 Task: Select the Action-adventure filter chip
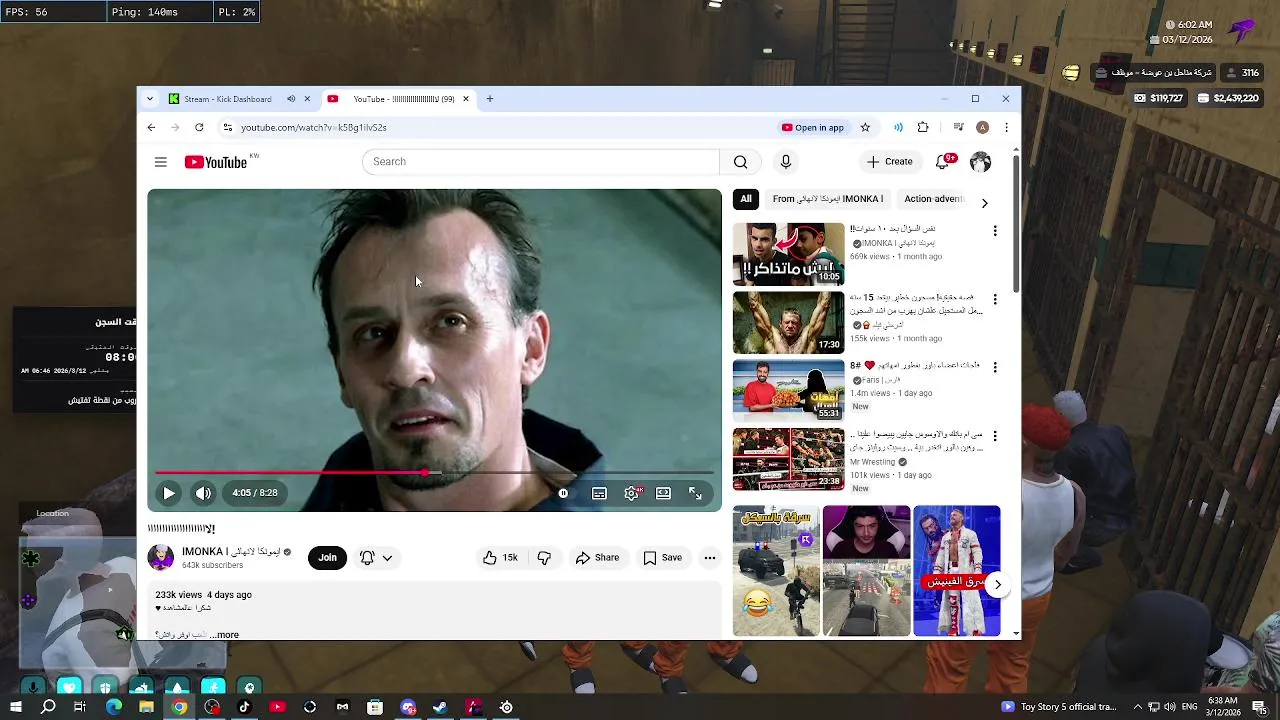pos(934,199)
